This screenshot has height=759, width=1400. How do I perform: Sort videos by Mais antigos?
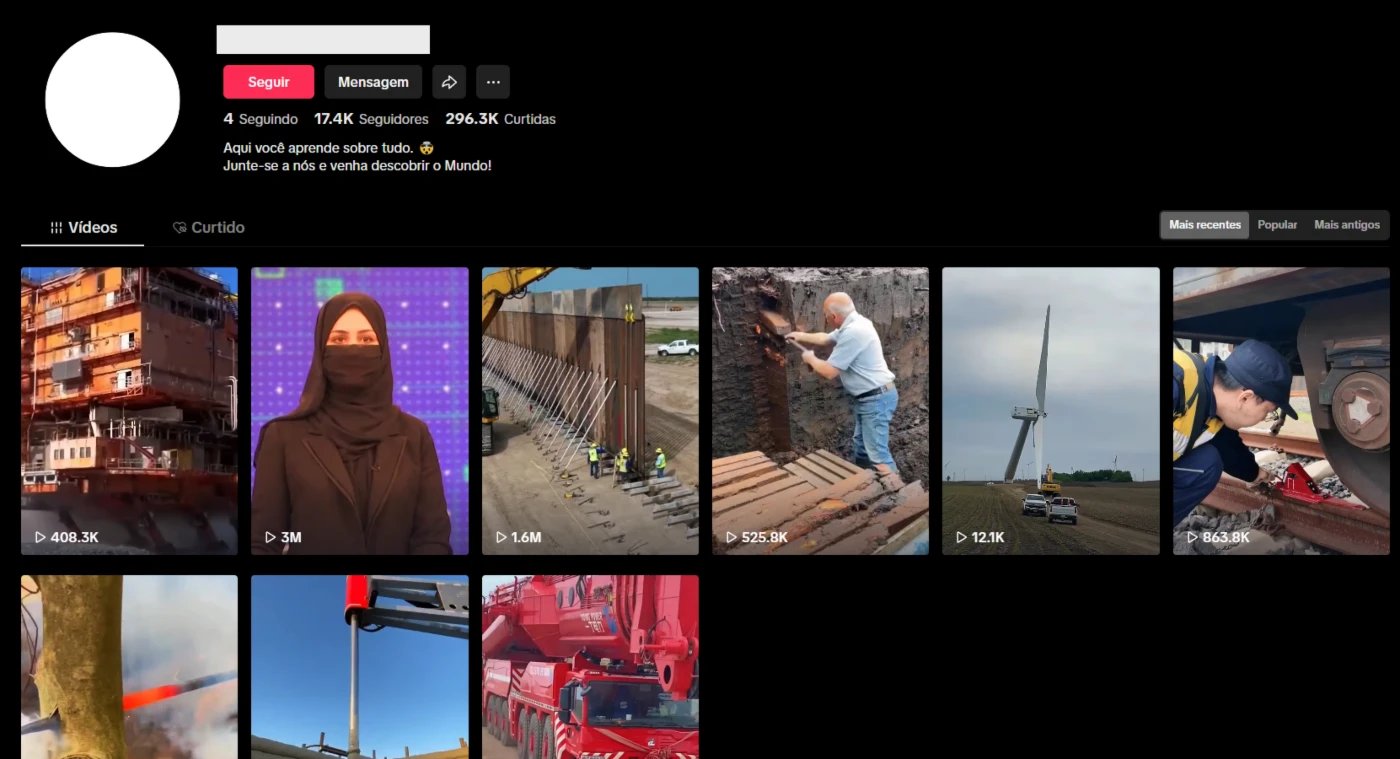[x=1347, y=225]
